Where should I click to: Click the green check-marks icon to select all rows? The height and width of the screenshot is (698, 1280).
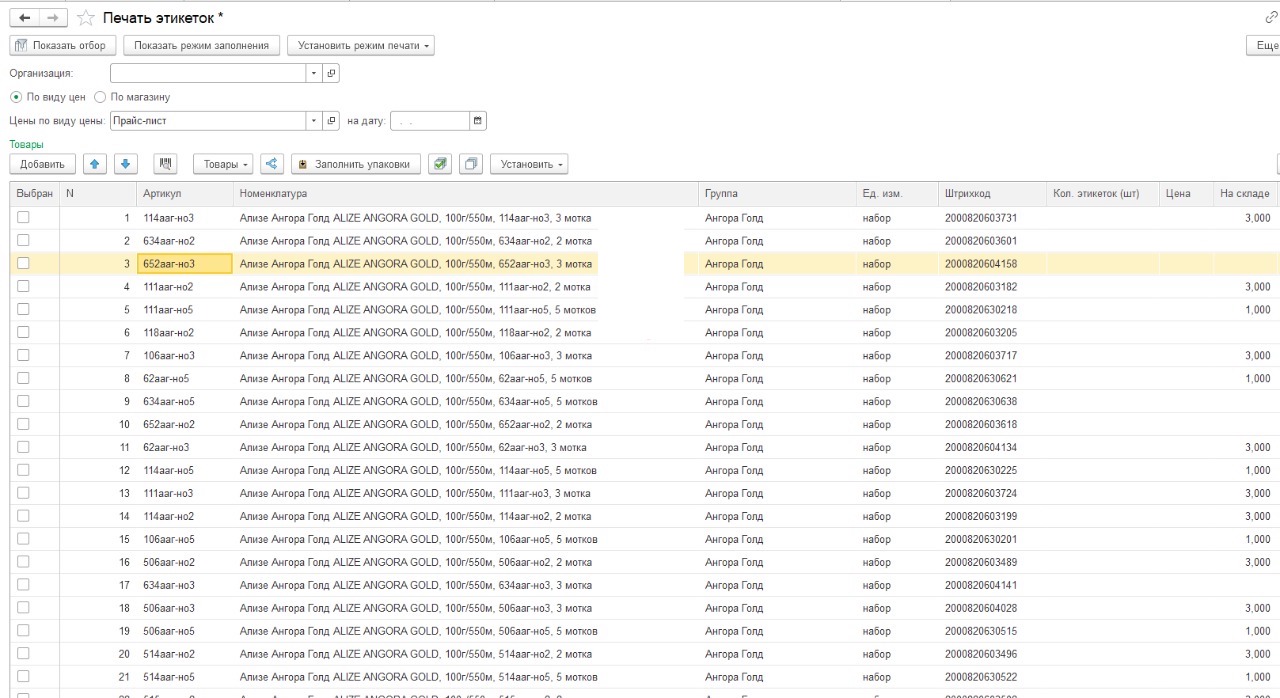(439, 164)
